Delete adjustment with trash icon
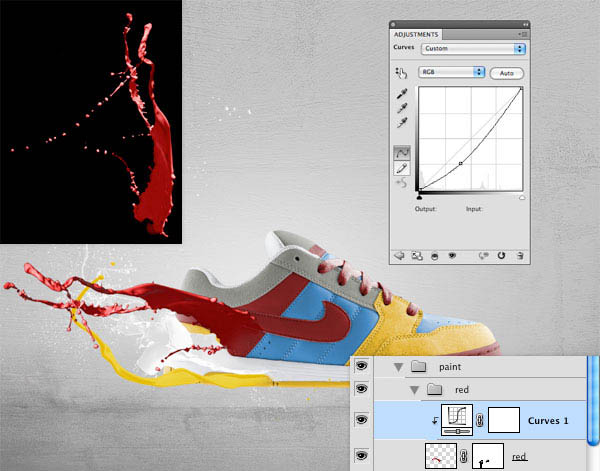The width and height of the screenshot is (600, 471). 520,256
